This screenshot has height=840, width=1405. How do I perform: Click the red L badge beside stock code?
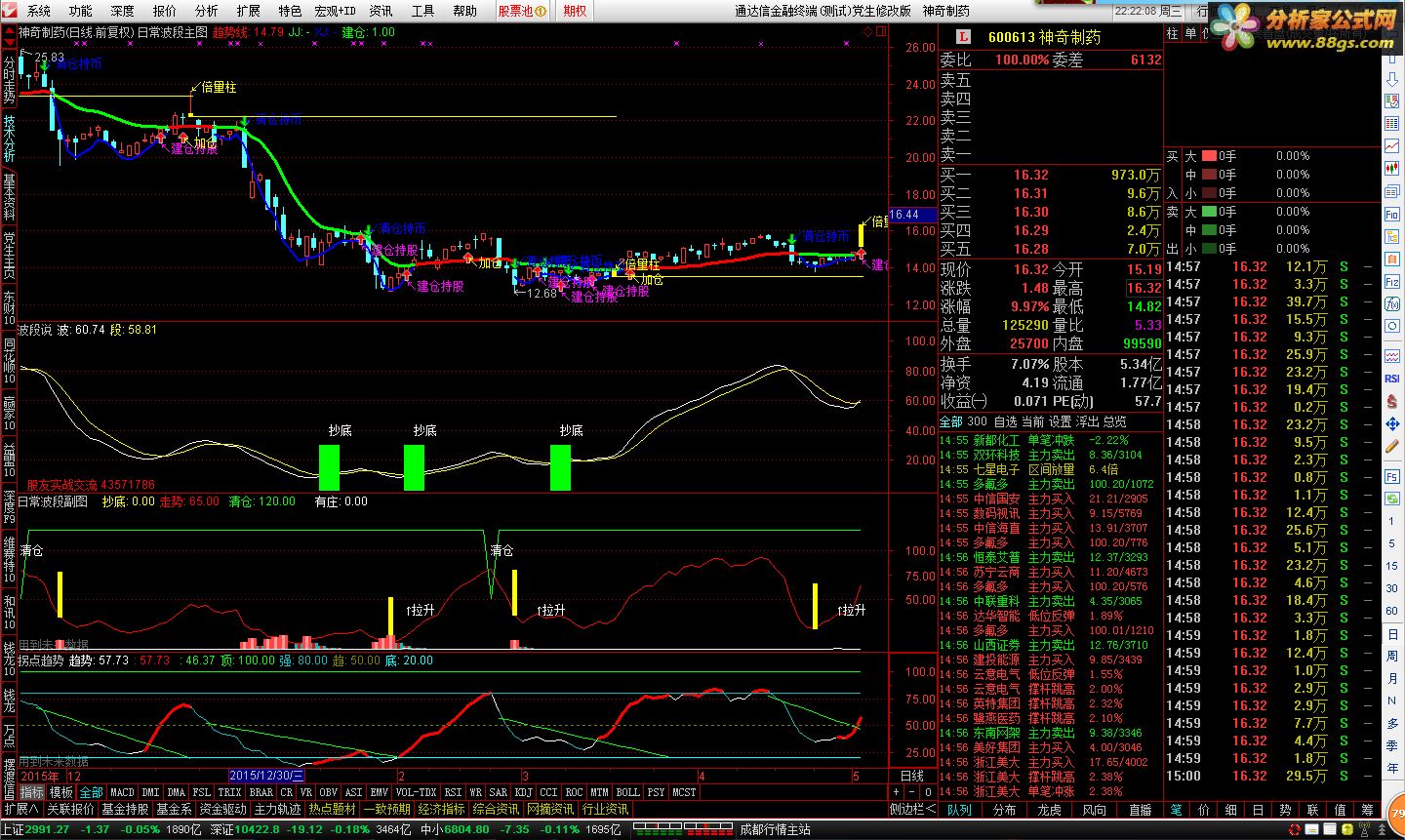click(x=963, y=36)
